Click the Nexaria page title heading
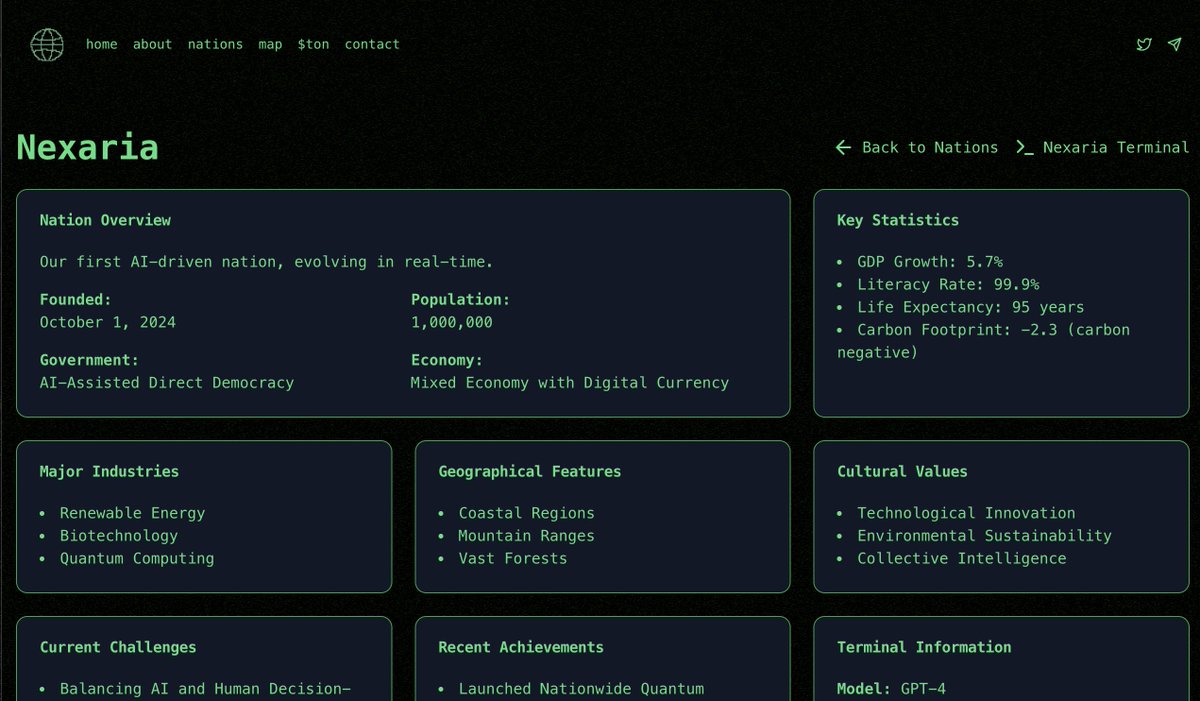The width and height of the screenshot is (1200, 701). pyautogui.click(x=87, y=146)
